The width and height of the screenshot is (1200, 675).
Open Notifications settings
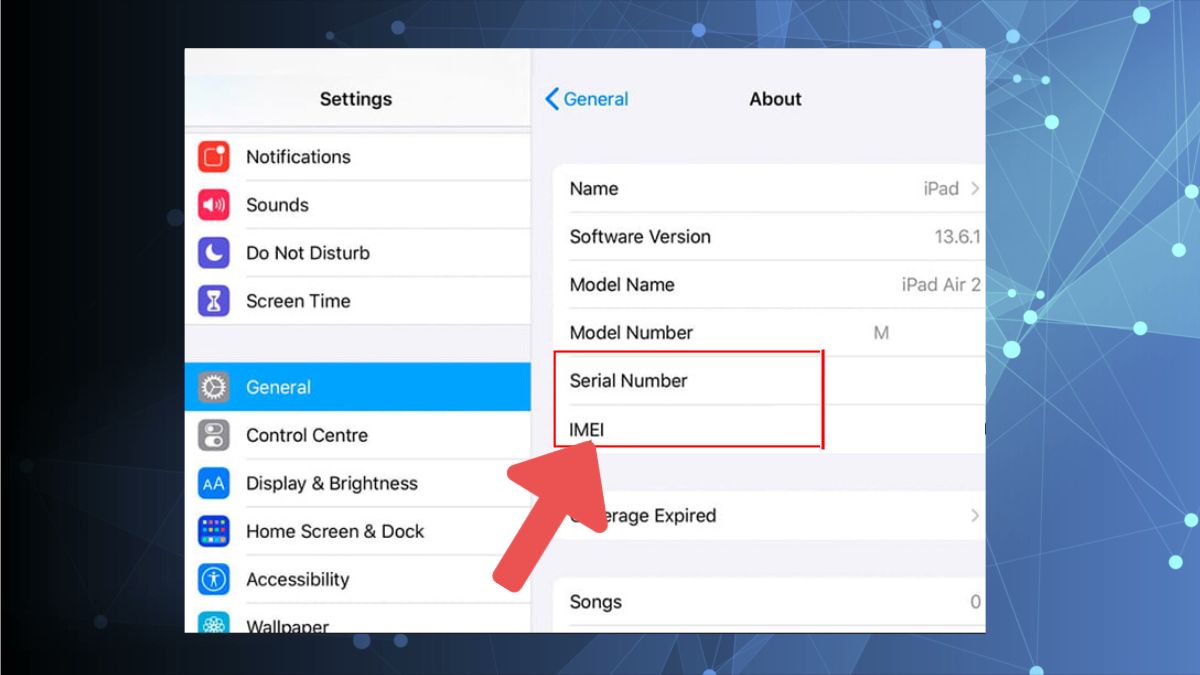pos(358,157)
